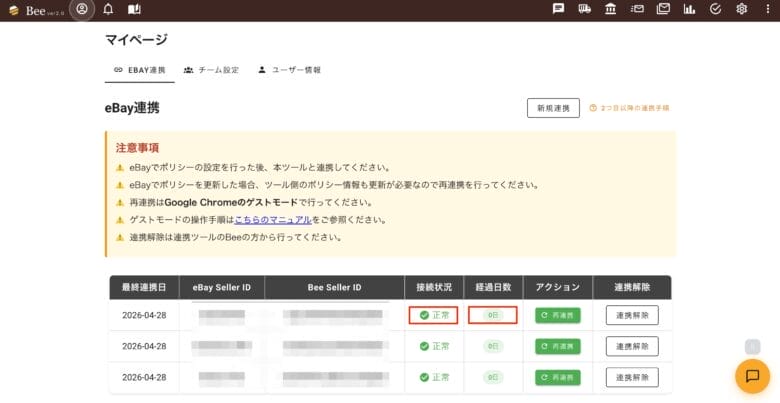The image size is (780, 403).
Task: Open the こちらのマニュアル link
Action: point(273,219)
